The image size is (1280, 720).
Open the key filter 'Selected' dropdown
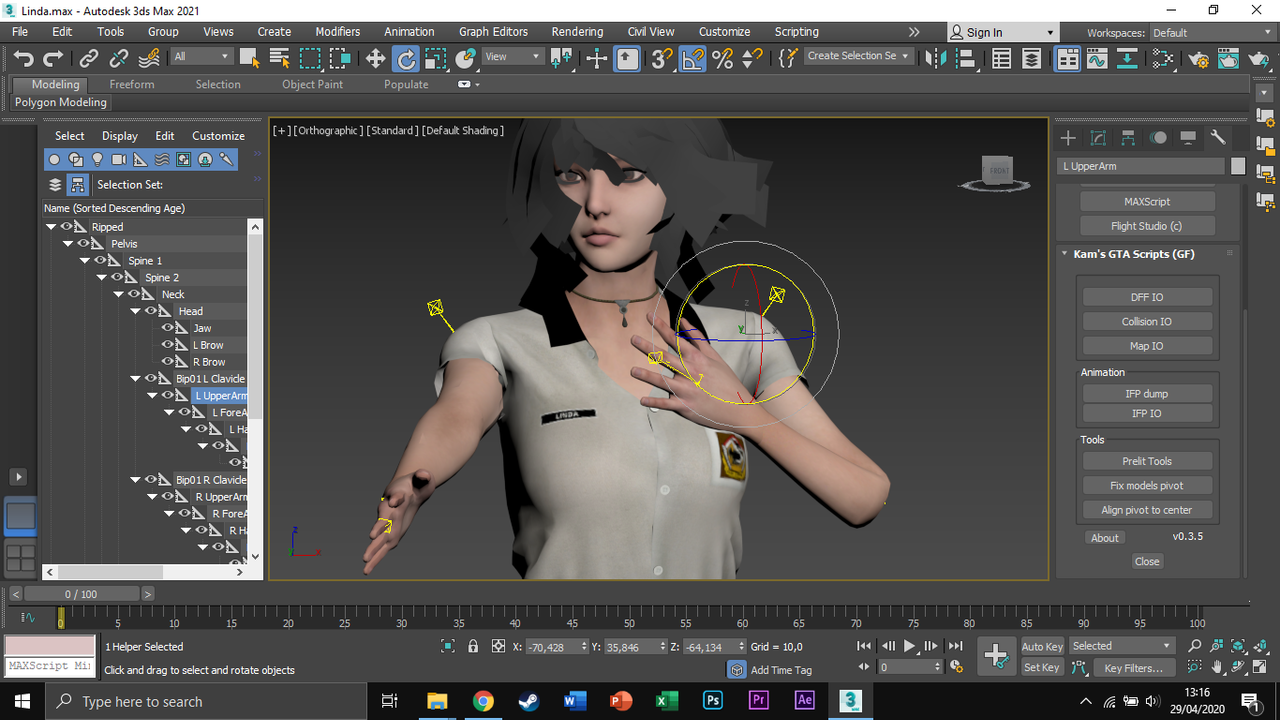(1121, 646)
